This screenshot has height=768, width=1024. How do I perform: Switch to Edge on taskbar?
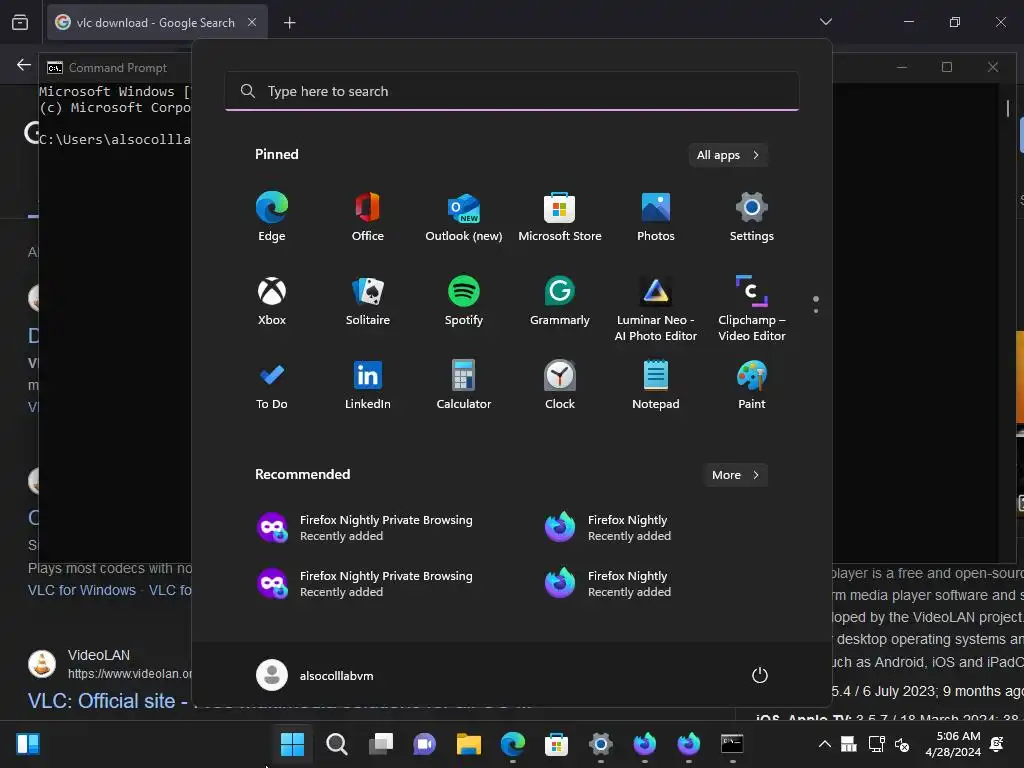coord(513,744)
